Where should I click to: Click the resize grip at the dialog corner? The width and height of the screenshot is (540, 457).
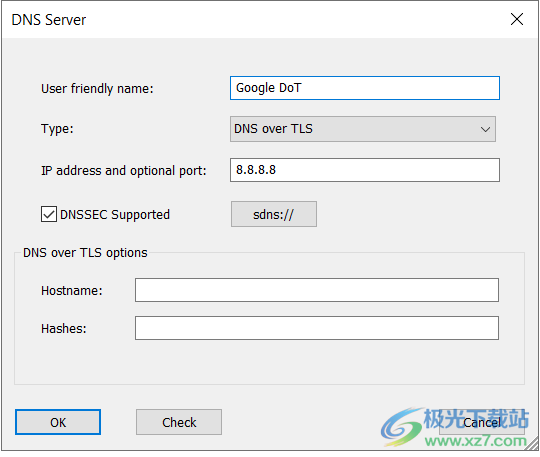point(532,444)
